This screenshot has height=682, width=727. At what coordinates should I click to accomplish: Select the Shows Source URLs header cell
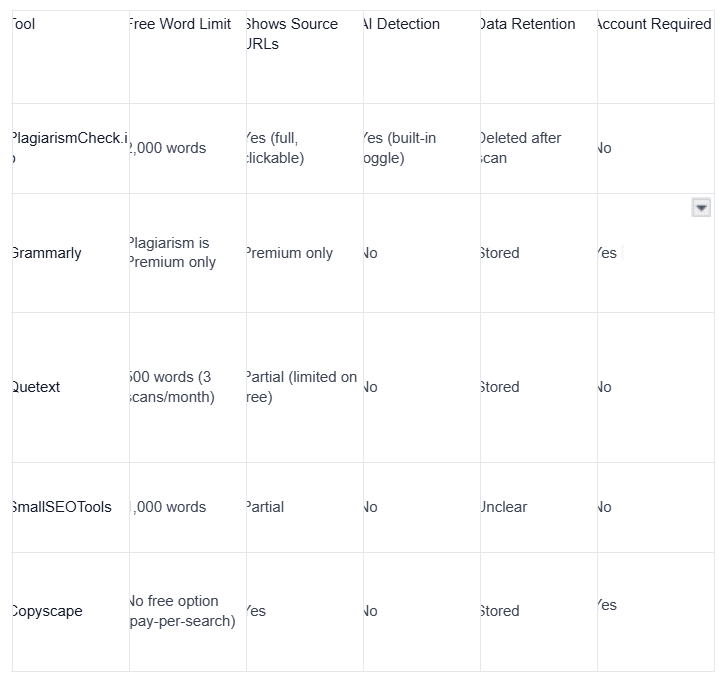305,57
